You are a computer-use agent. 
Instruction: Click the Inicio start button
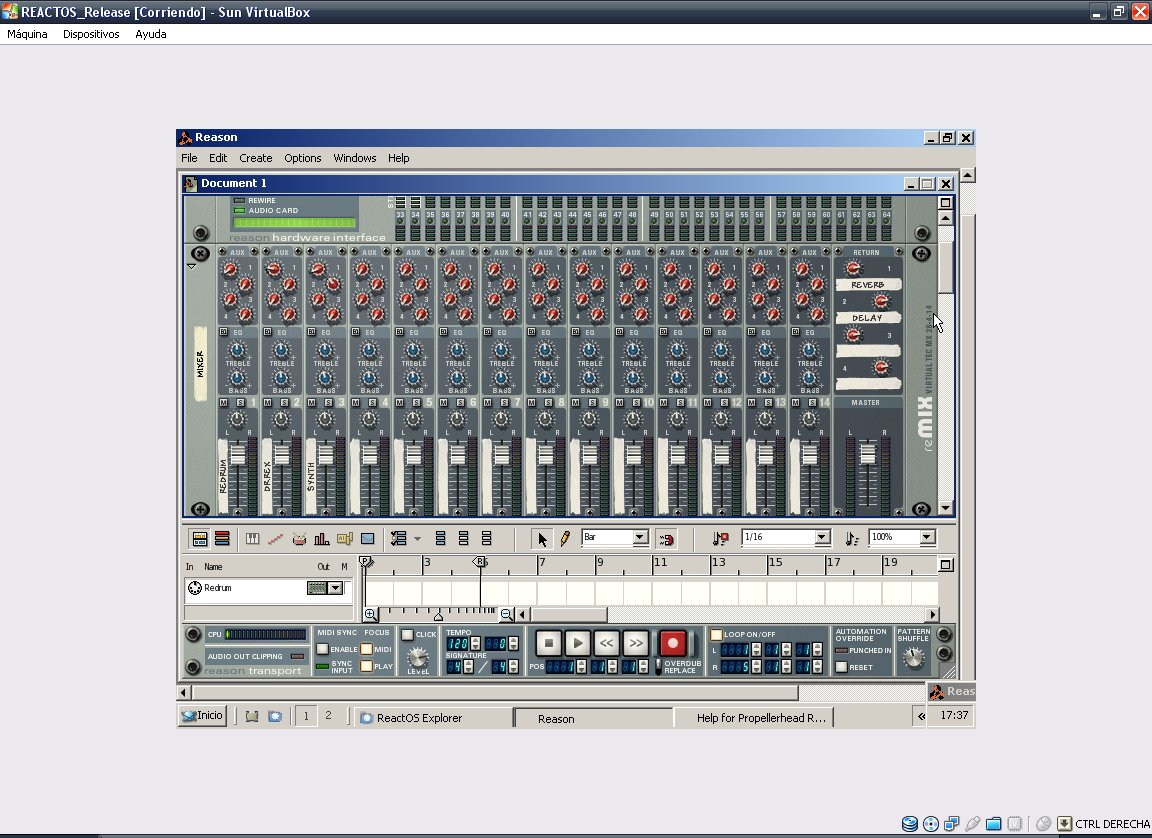202,715
